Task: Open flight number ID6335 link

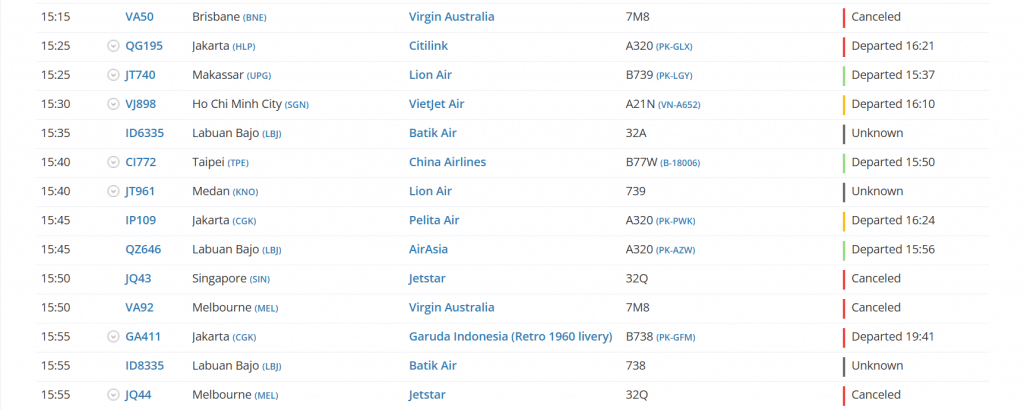Action: pos(144,133)
